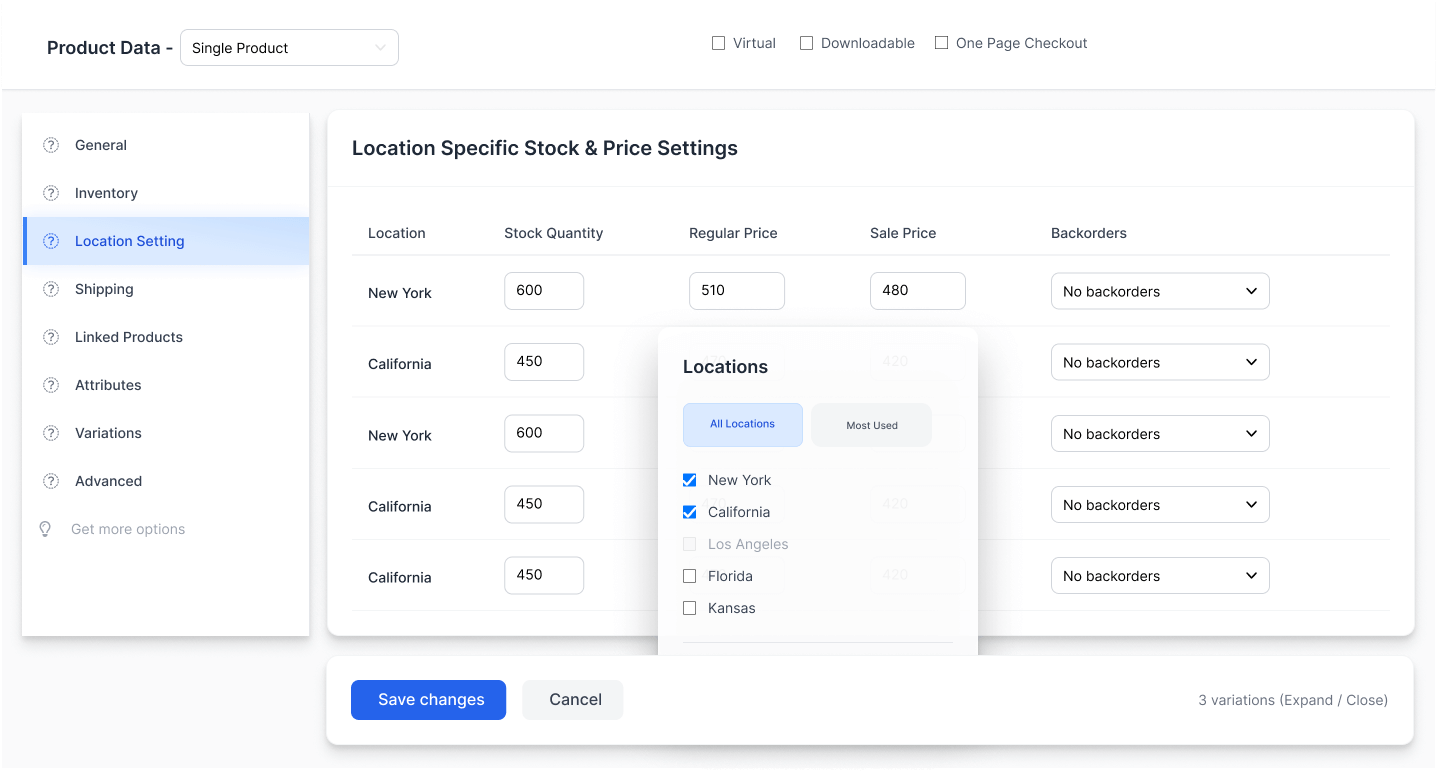
Task: Switch to the Most Used tab
Action: [x=871, y=424]
